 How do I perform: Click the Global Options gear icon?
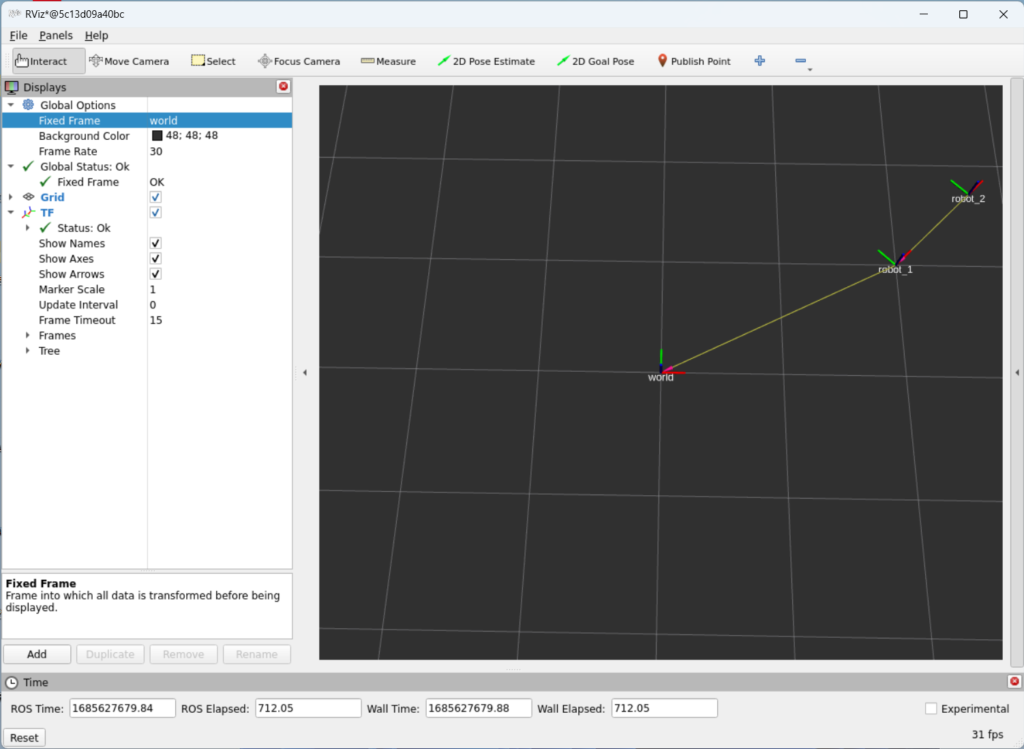(28, 104)
